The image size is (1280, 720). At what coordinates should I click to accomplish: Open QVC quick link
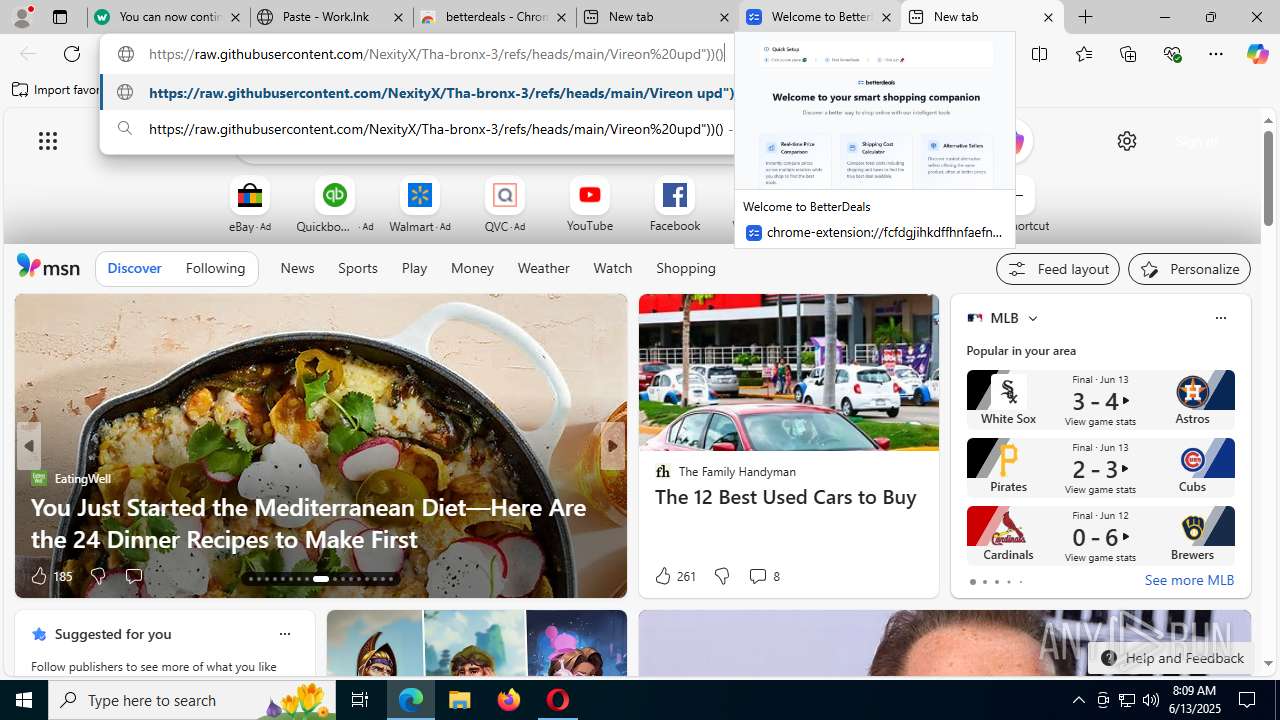505,205
